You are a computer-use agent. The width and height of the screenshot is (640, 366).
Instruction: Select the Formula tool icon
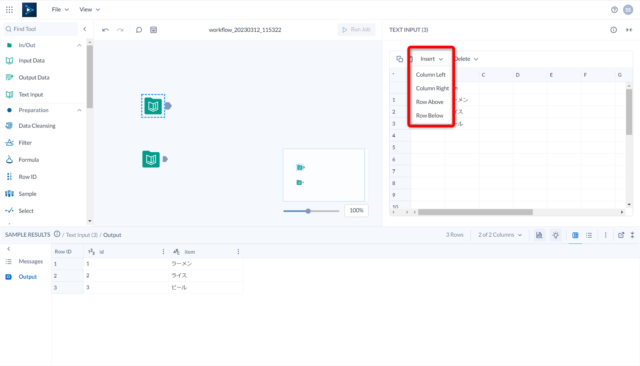[x=9, y=160]
